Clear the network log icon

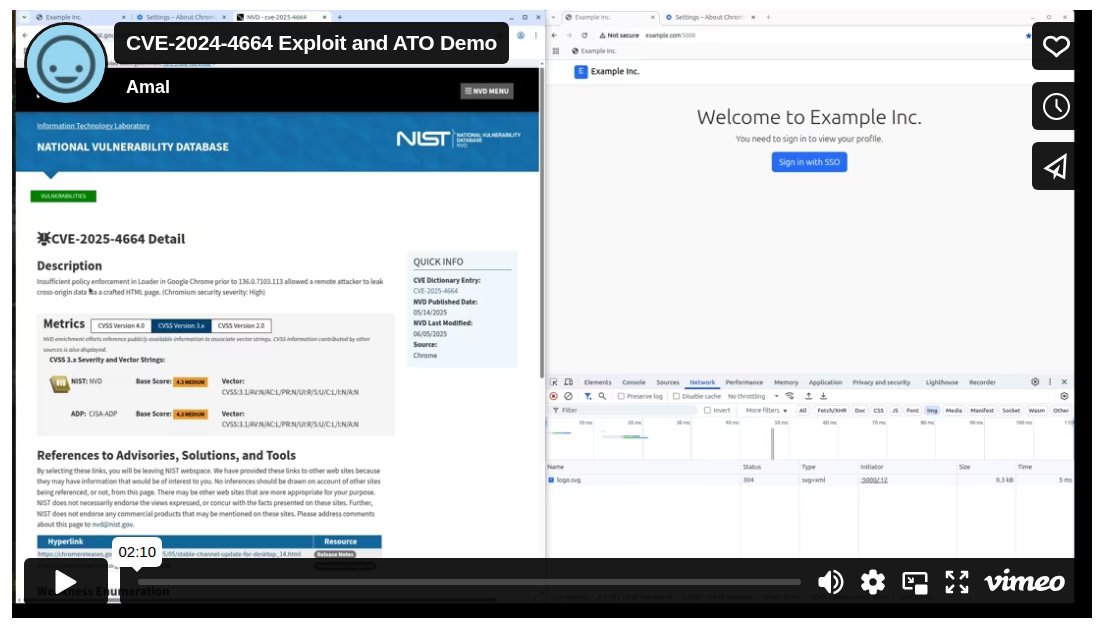(x=568, y=396)
